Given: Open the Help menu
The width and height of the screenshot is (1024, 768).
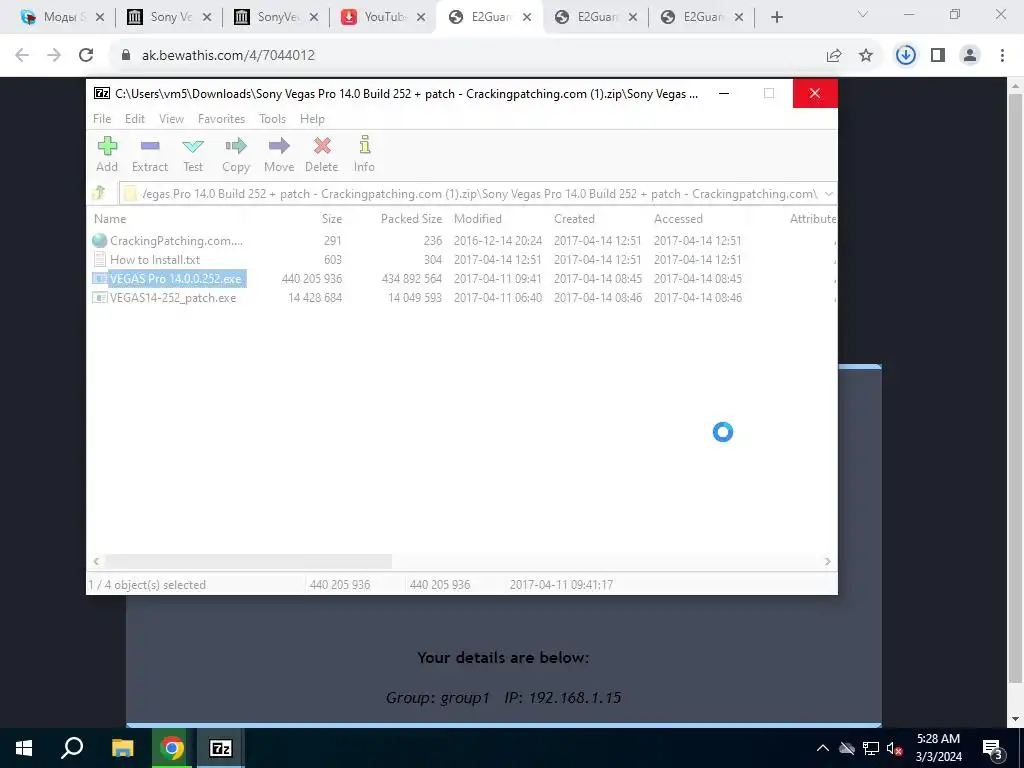Looking at the screenshot, I should point(312,119).
